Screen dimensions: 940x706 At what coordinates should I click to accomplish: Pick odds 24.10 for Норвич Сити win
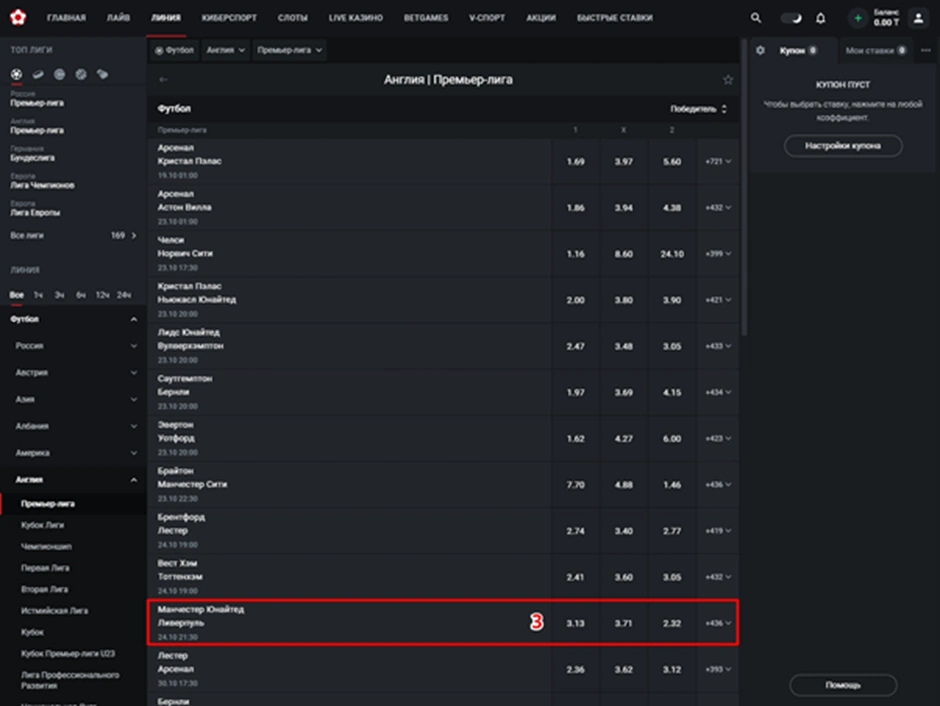(x=672, y=254)
